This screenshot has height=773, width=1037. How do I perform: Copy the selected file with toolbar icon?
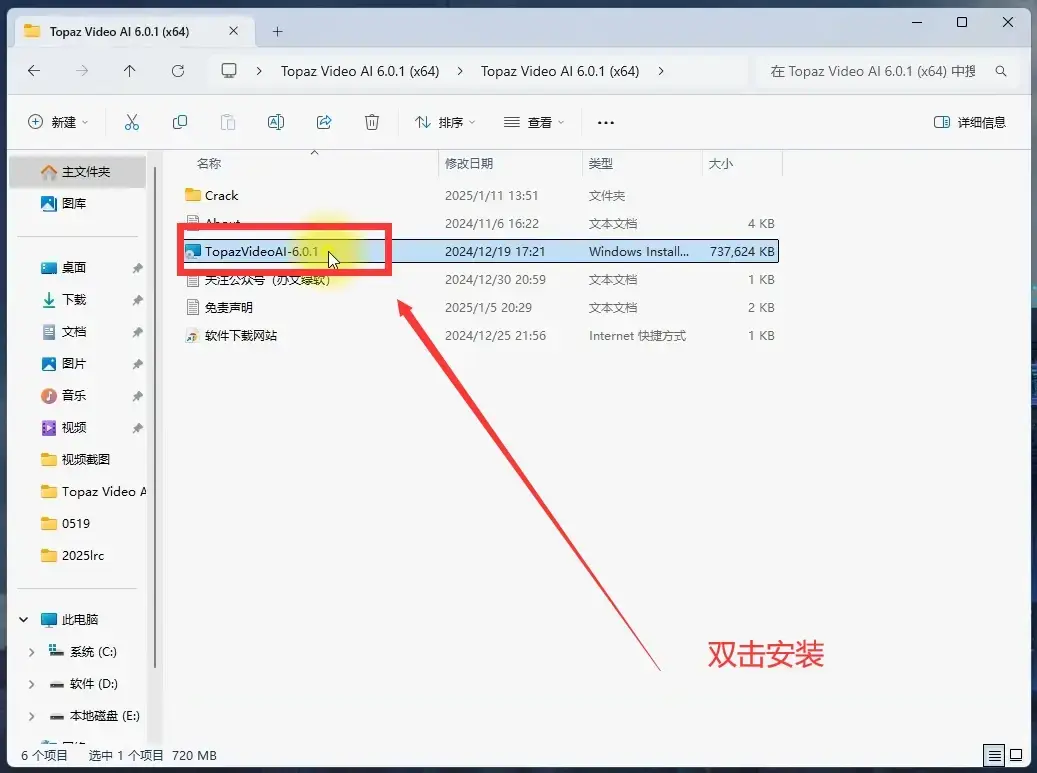(180, 122)
